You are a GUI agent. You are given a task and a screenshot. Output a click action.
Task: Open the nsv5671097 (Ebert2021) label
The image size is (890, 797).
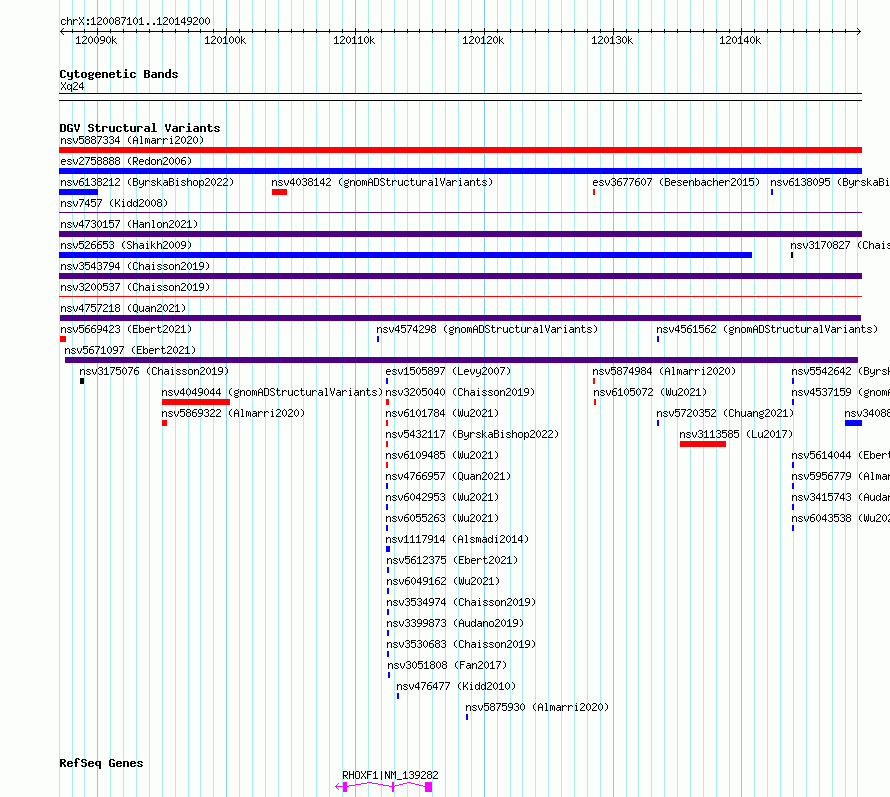tap(130, 350)
